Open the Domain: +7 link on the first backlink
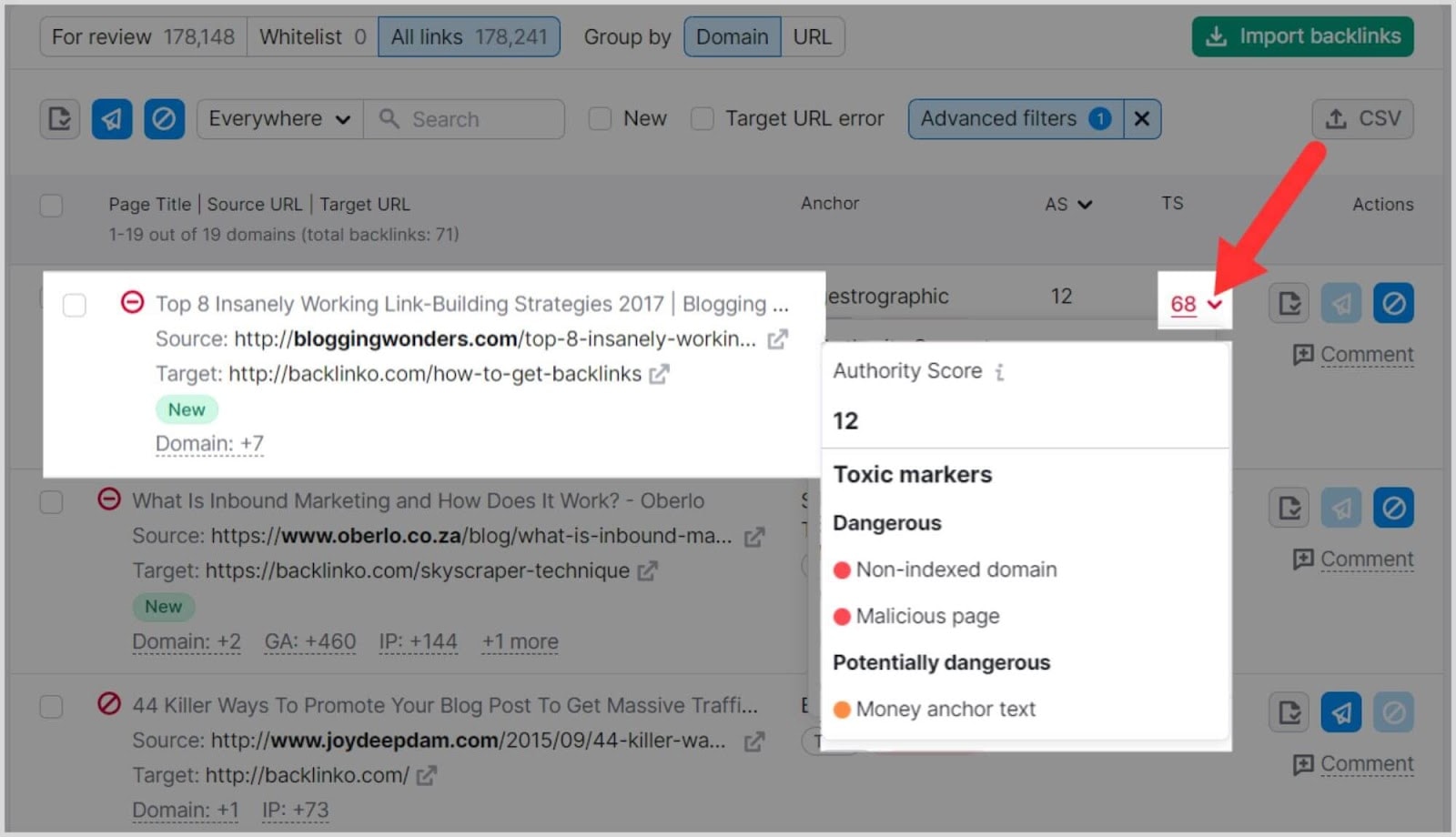The width and height of the screenshot is (1456, 837). click(x=209, y=443)
